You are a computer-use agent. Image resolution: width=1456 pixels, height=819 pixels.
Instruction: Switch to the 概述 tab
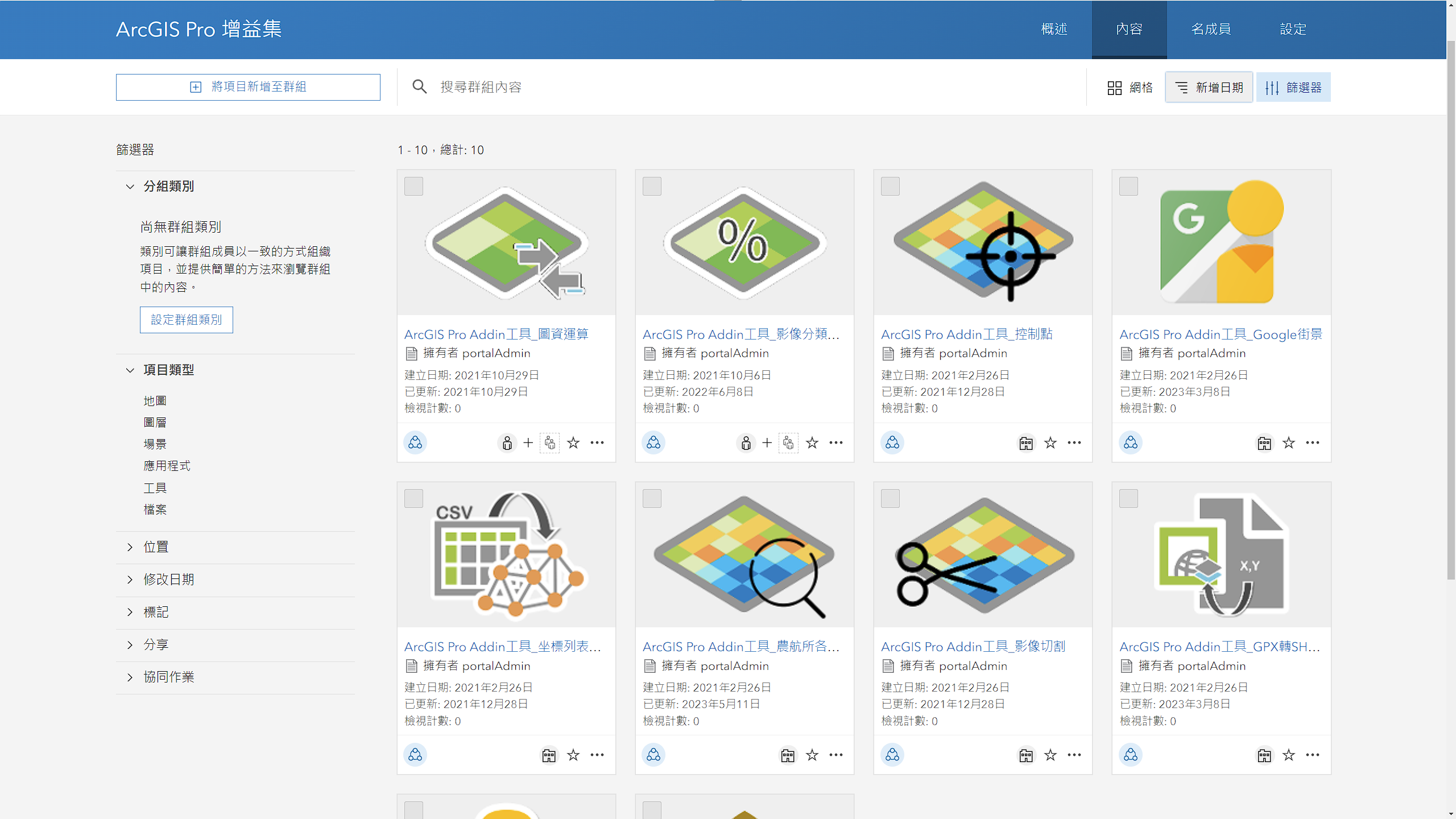(1054, 29)
